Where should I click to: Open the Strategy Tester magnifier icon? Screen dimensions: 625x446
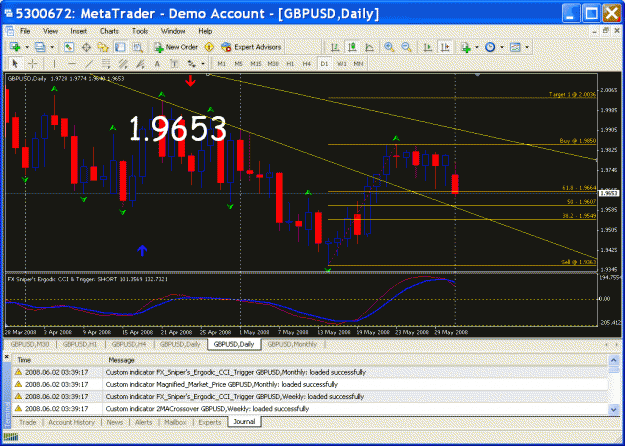[138, 47]
